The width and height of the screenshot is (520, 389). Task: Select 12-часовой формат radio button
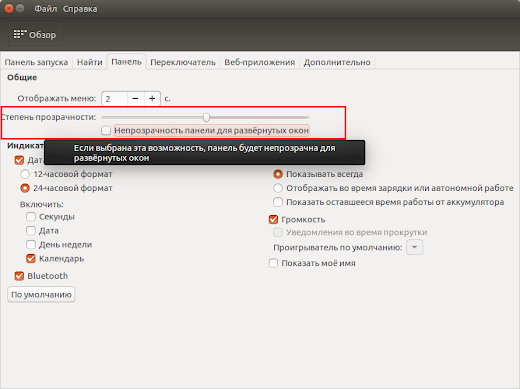tap(25, 174)
